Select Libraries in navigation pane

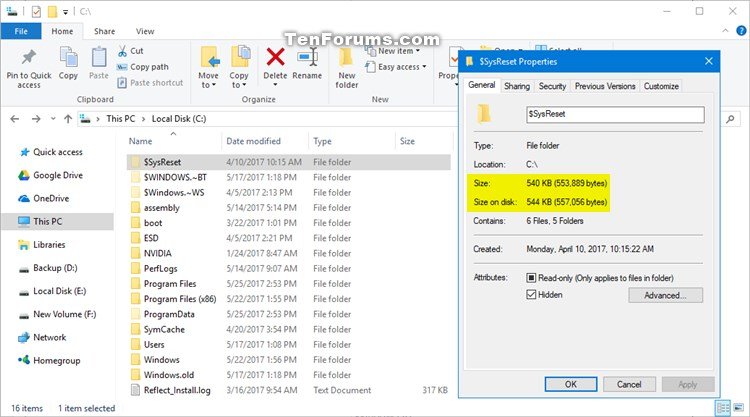pyautogui.click(x=49, y=244)
